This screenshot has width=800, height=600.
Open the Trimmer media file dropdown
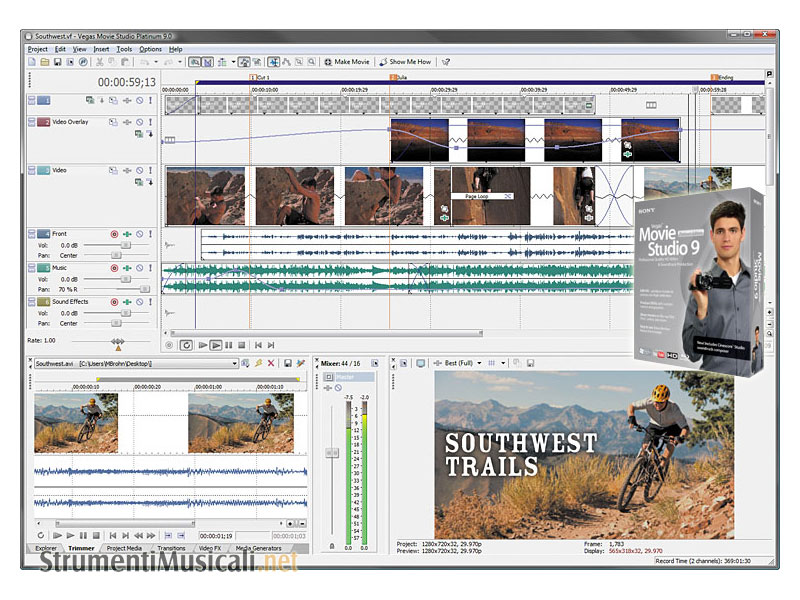tap(235, 364)
